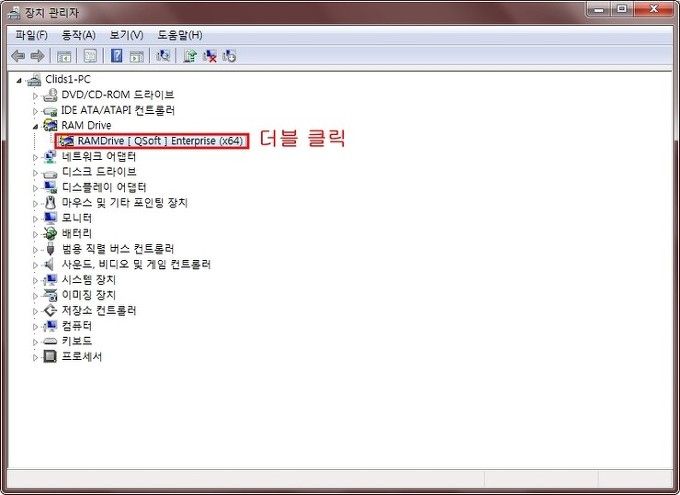Select the 배터리 tree label

[76, 233]
